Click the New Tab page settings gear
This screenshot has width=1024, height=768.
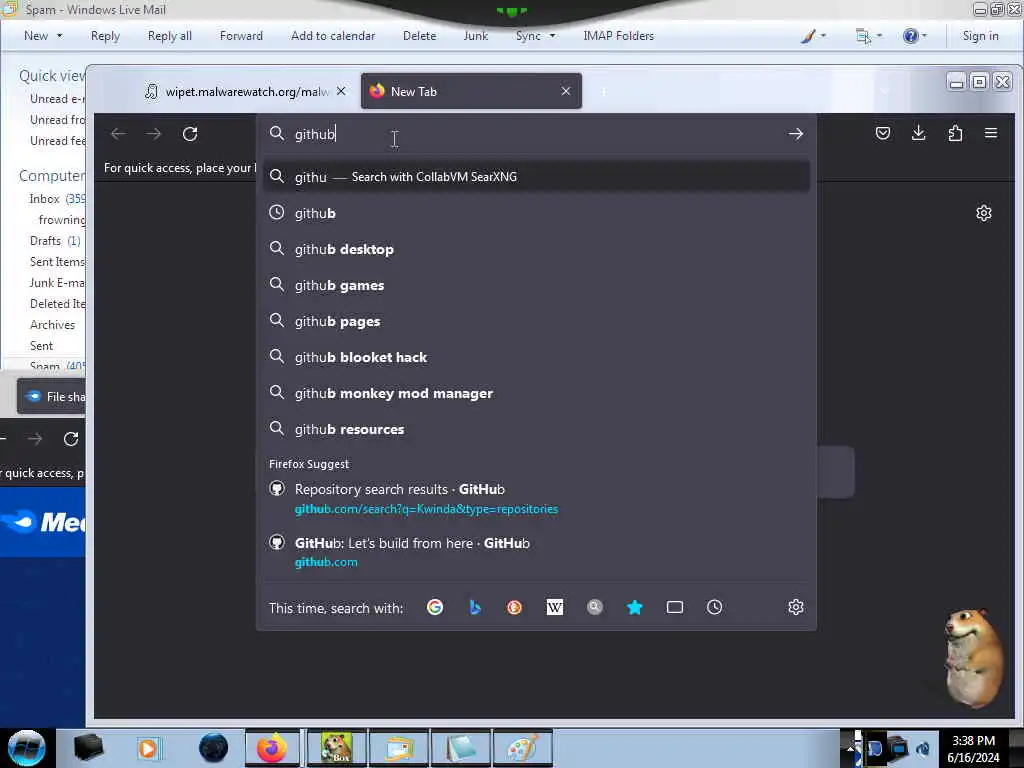click(x=984, y=213)
